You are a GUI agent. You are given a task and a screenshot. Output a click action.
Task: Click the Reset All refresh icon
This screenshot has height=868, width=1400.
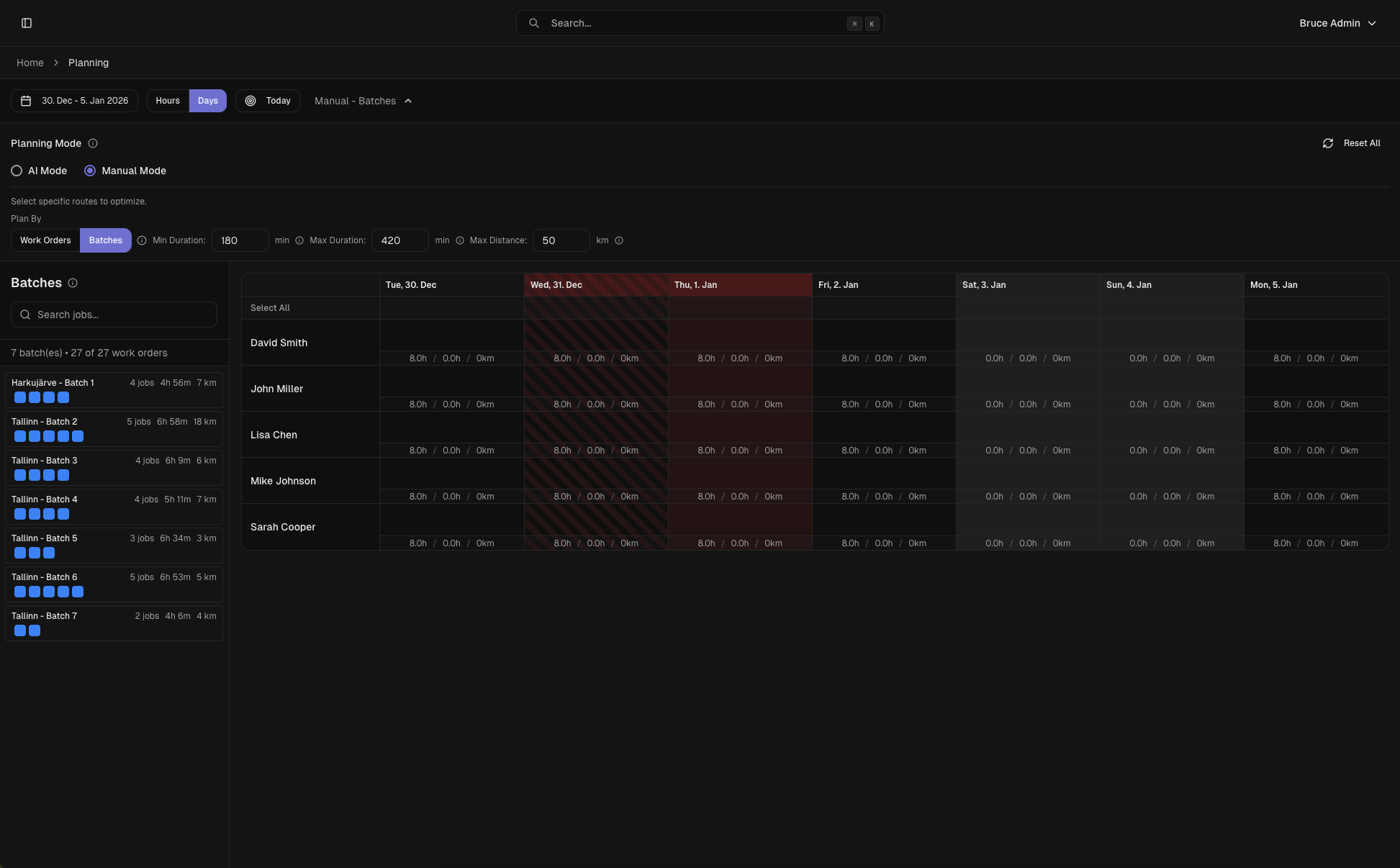click(1327, 143)
